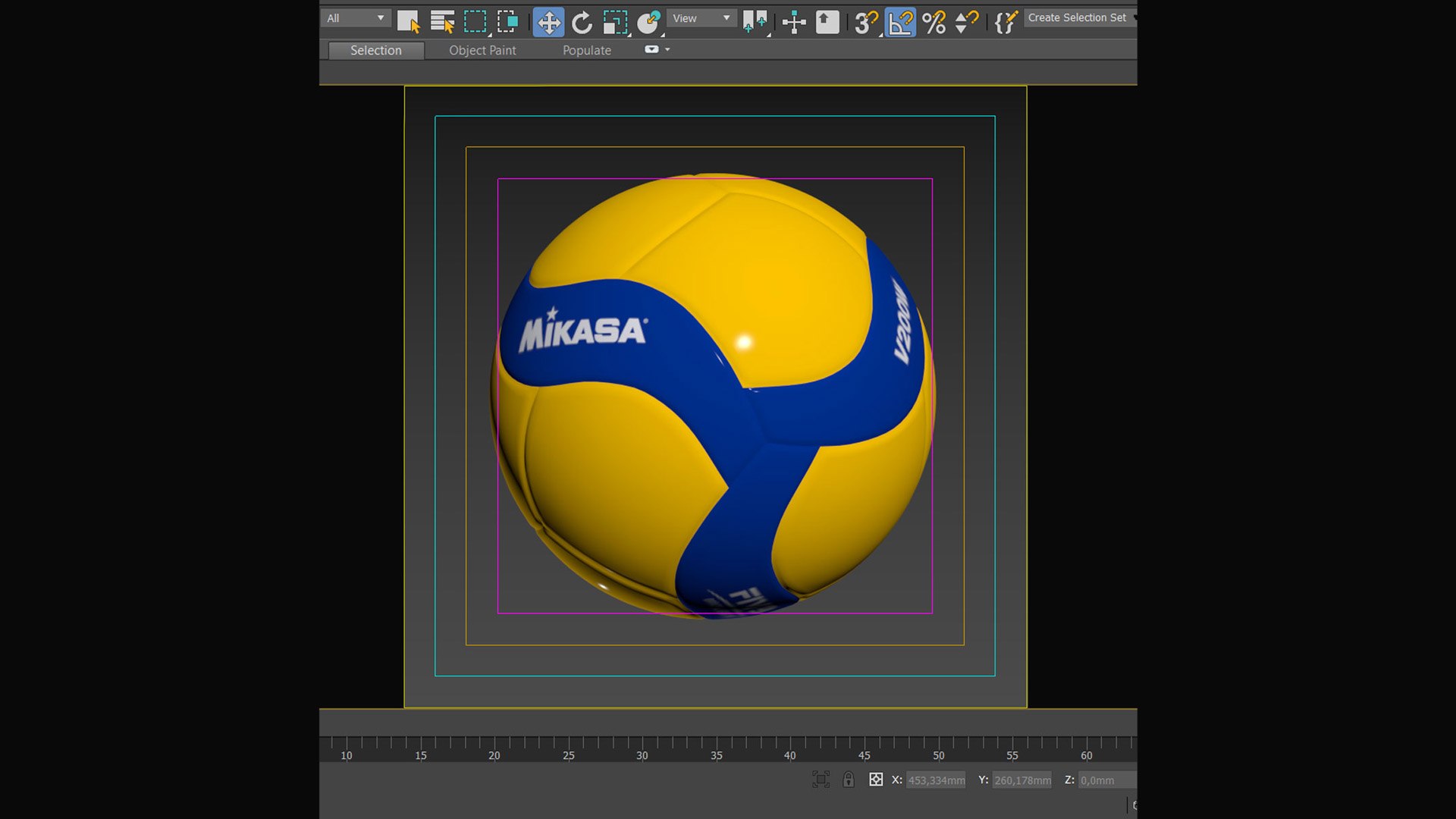
Task: Toggle the Angle Snap button
Action: point(900,22)
